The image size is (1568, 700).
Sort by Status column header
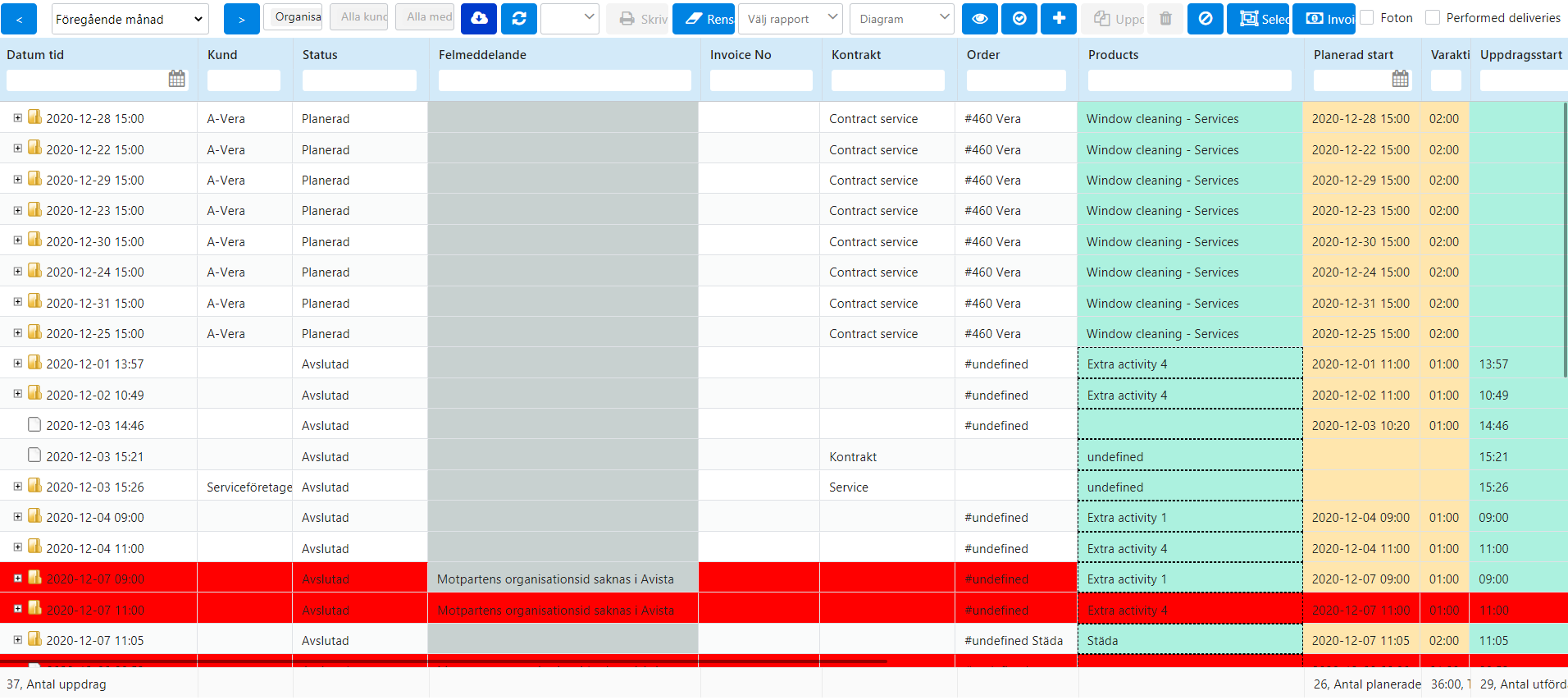320,55
